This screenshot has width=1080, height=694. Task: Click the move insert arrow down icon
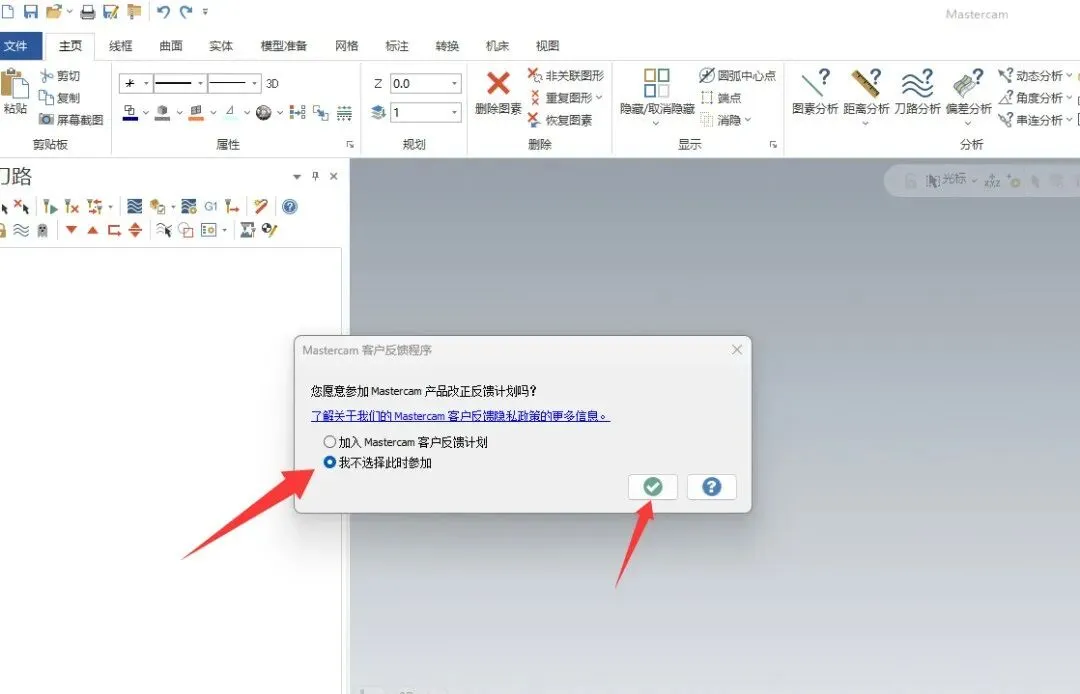(71, 230)
